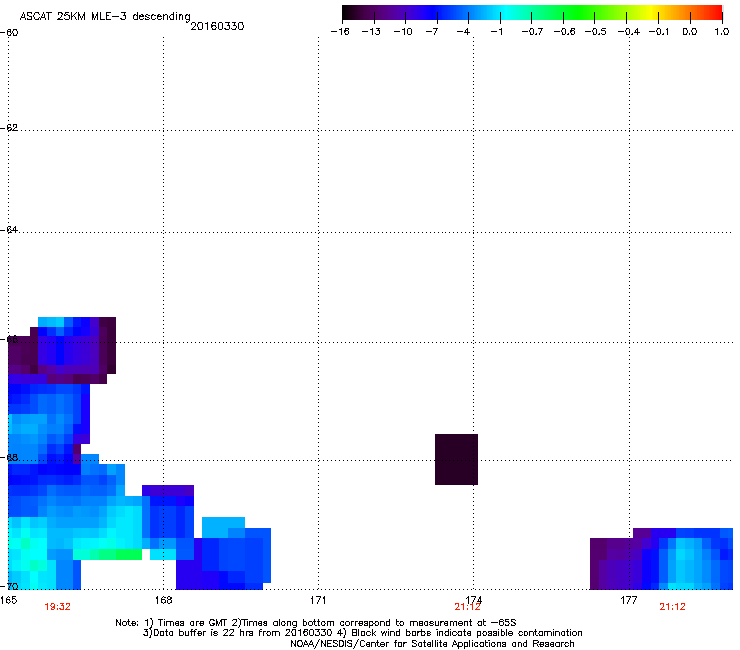Click the color bar label 0.0
Viewport: 740px width, 650px height.
click(x=690, y=32)
